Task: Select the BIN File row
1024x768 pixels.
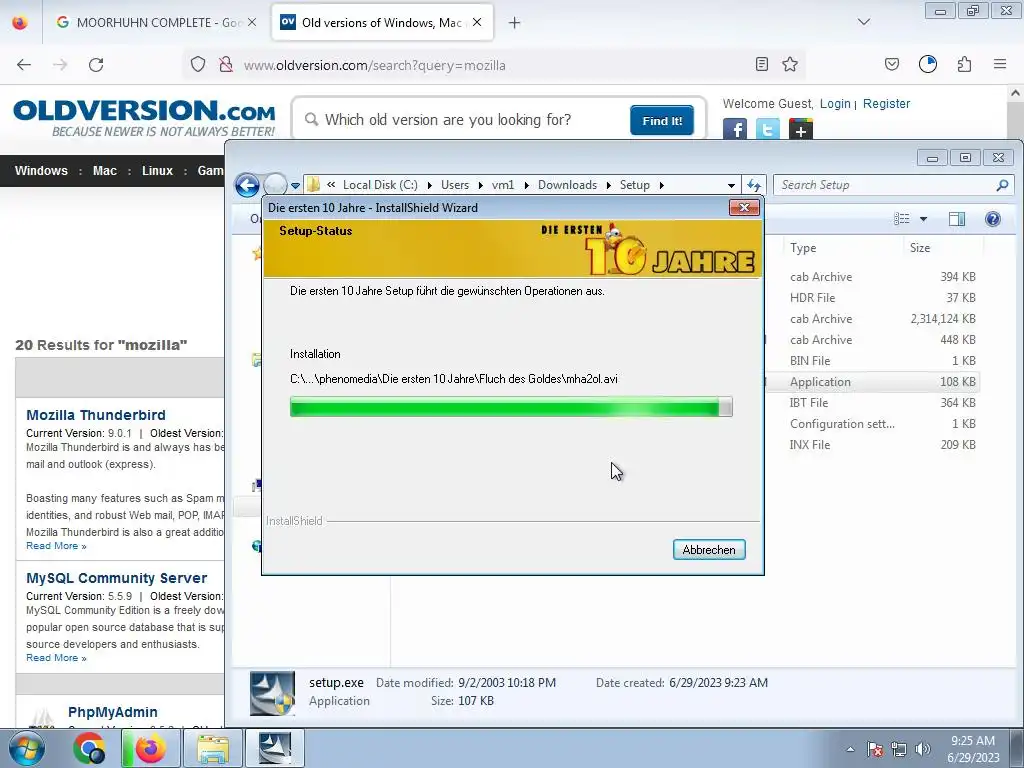Action: 872,360
